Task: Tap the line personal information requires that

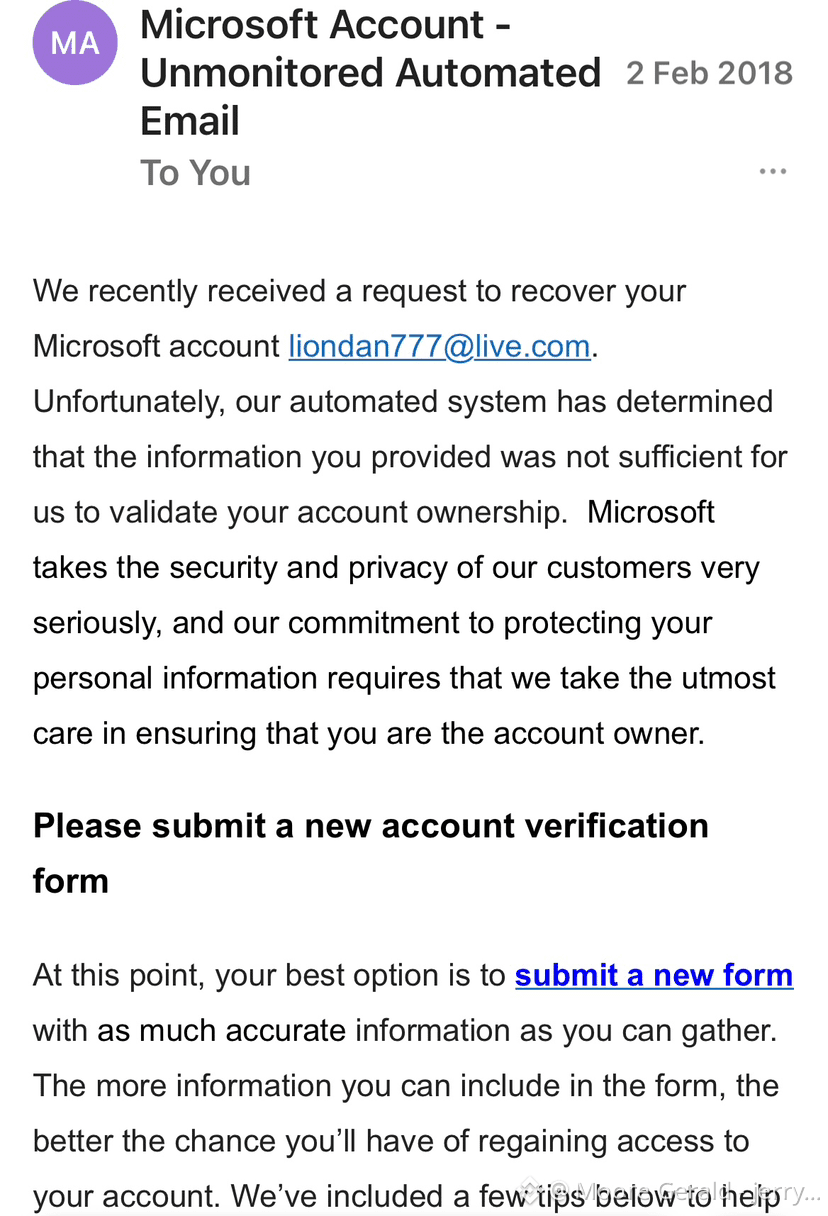Action: click(x=404, y=677)
